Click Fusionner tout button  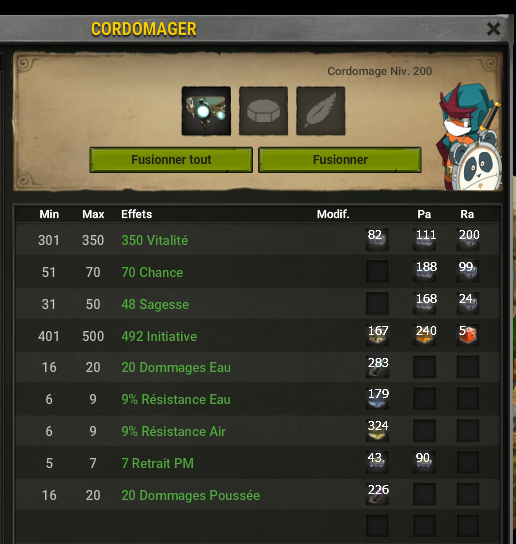tap(171, 160)
